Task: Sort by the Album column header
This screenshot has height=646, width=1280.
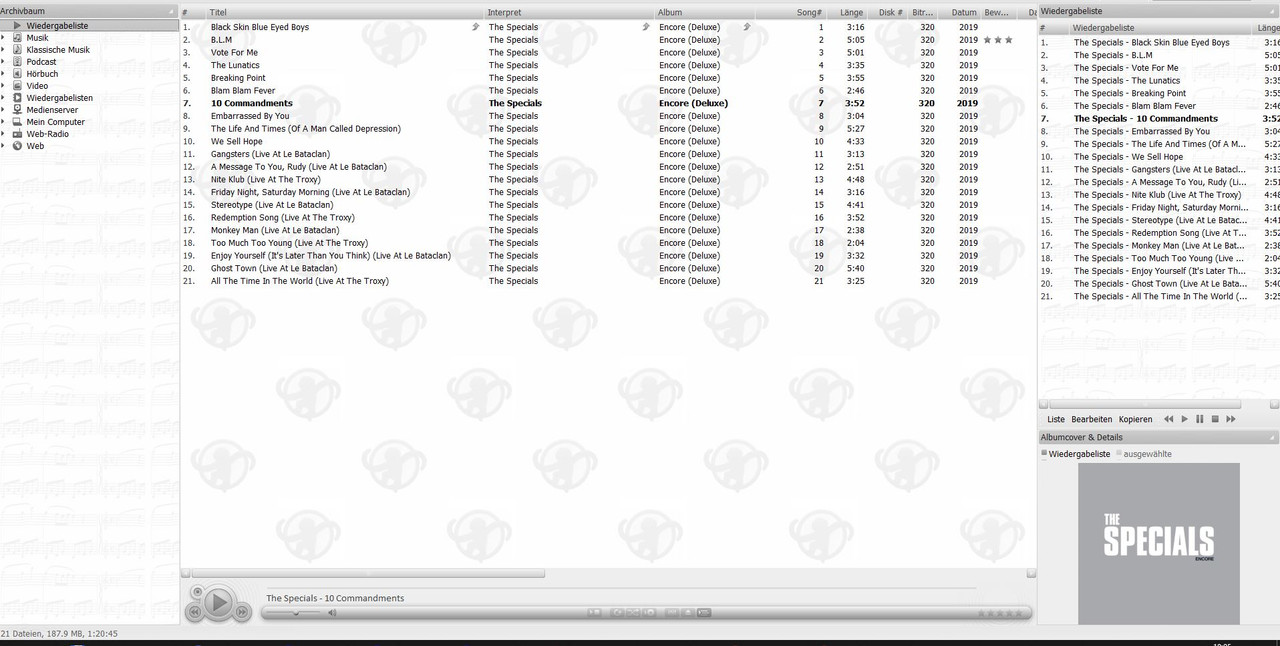Action: coord(705,12)
